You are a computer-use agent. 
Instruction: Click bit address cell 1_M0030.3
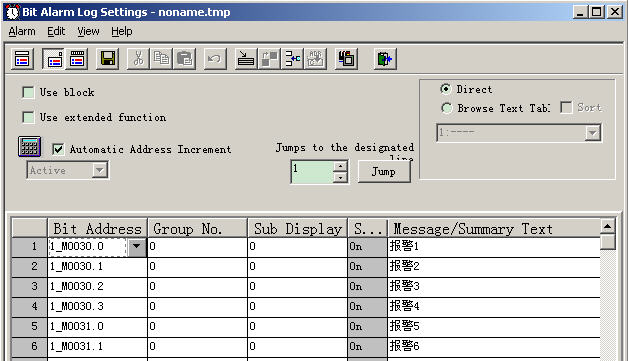pyautogui.click(x=97, y=307)
